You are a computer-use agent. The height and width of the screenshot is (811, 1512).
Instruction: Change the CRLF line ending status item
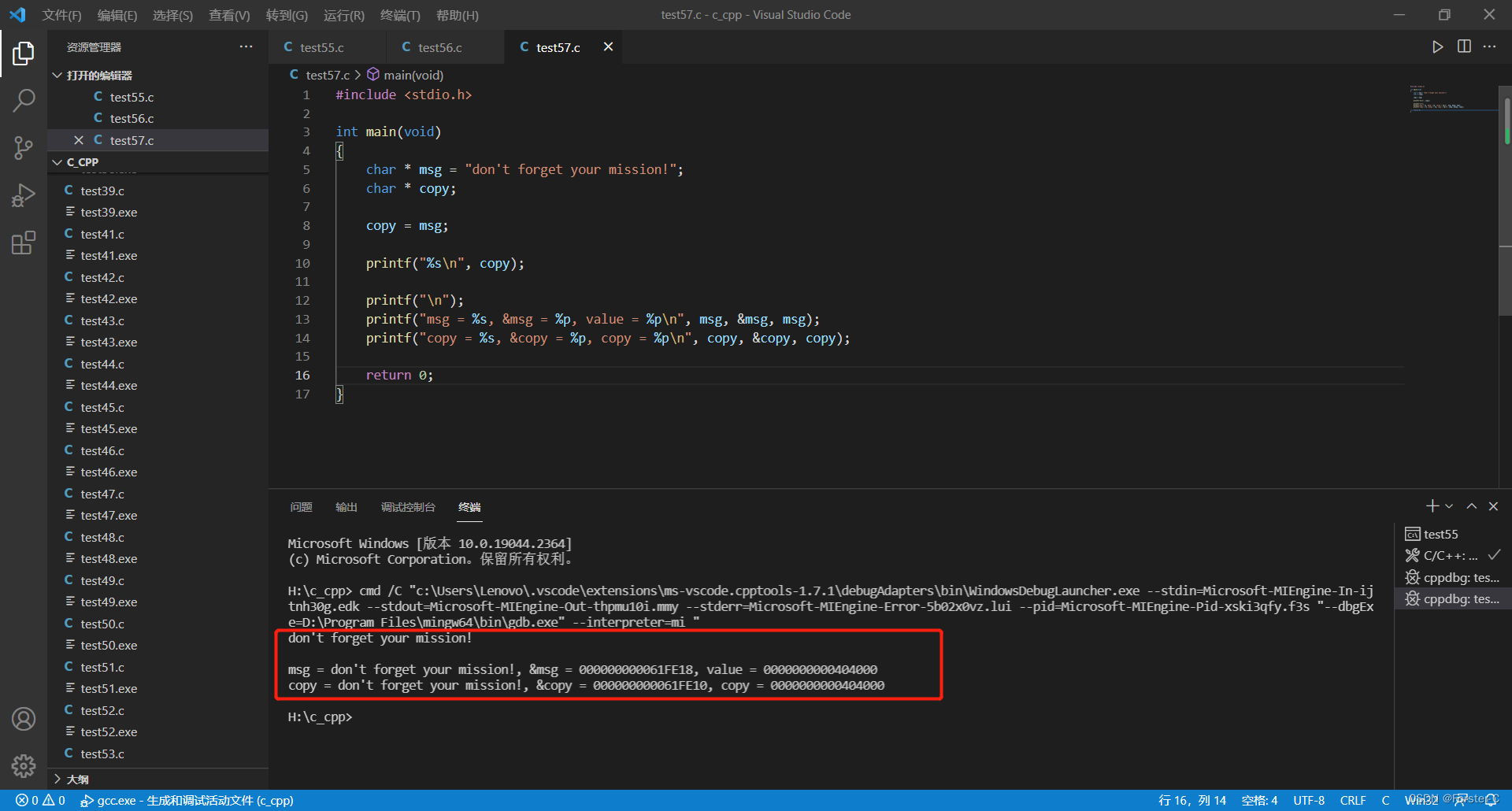(1353, 801)
